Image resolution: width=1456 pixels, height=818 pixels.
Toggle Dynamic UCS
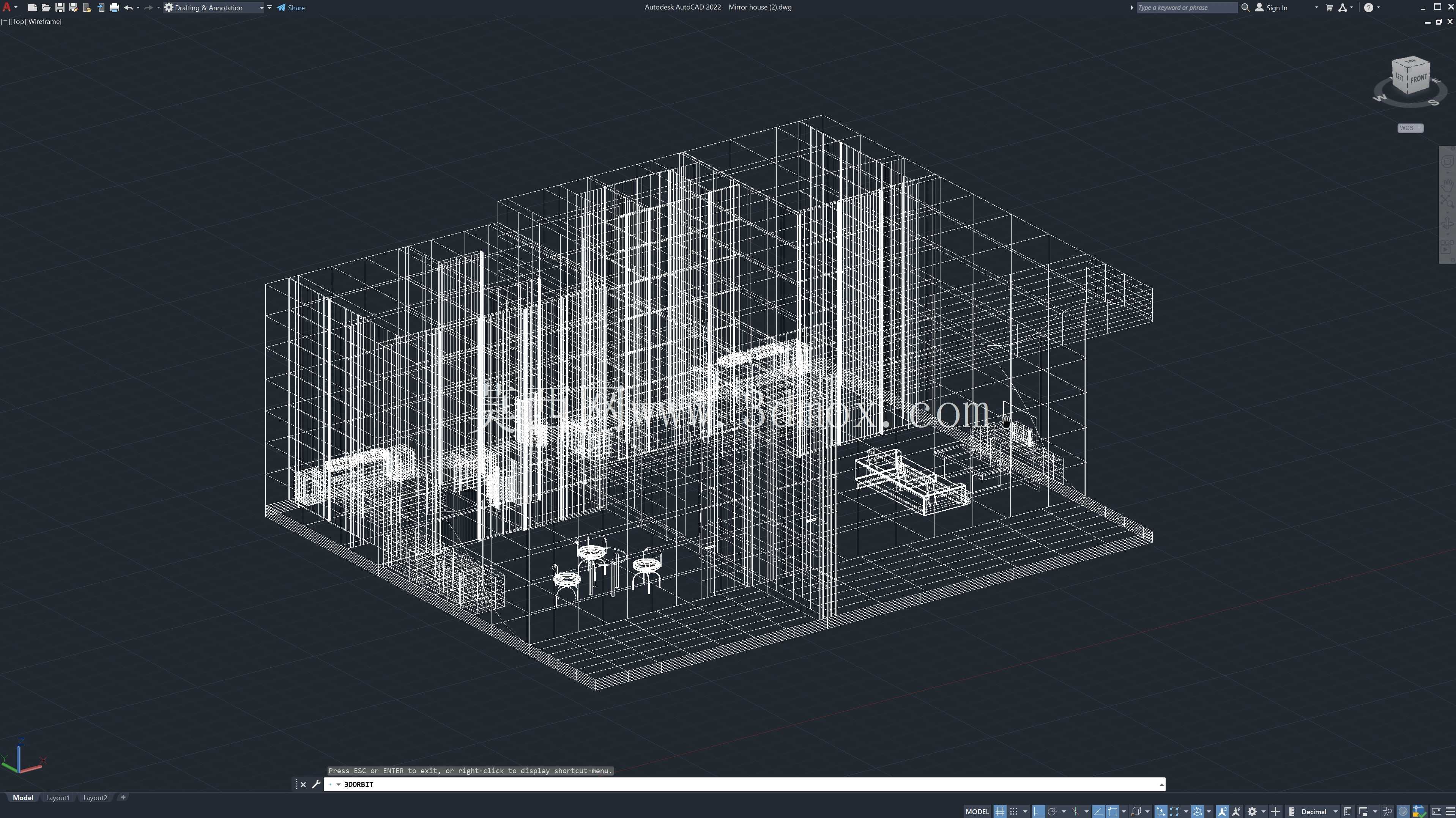[1161, 811]
